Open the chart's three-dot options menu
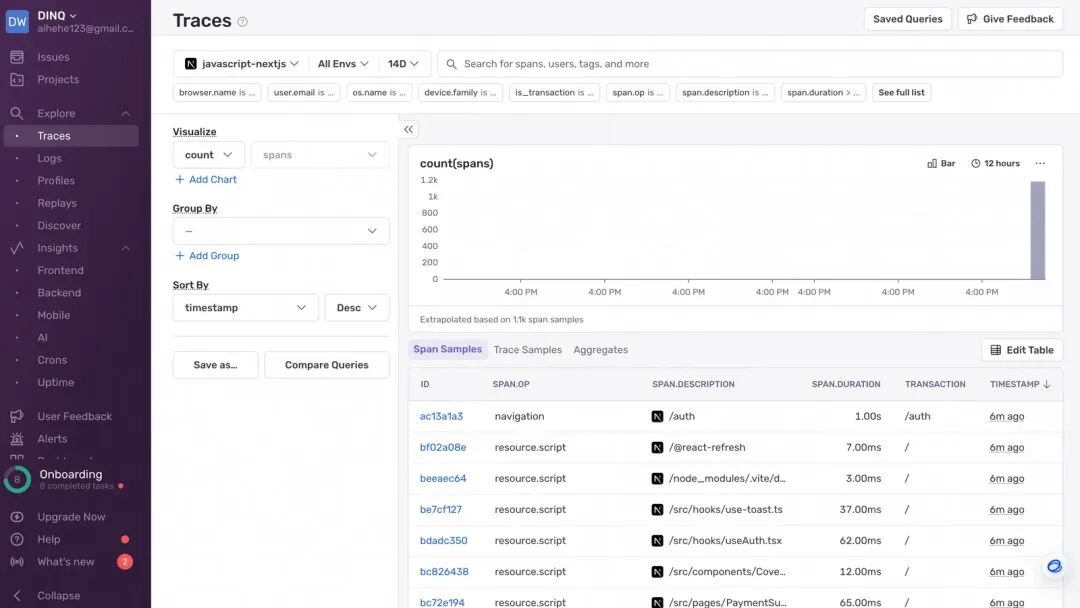 pyautogui.click(x=1040, y=163)
